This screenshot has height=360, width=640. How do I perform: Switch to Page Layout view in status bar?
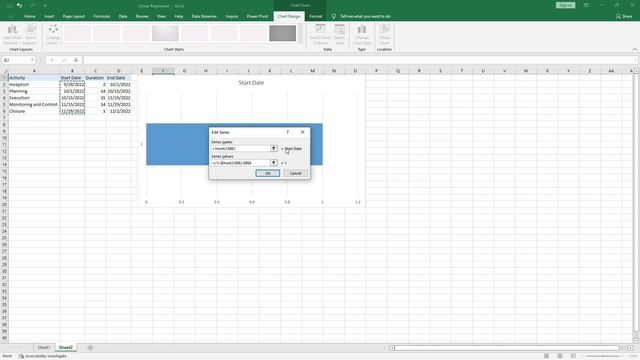pos(560,356)
